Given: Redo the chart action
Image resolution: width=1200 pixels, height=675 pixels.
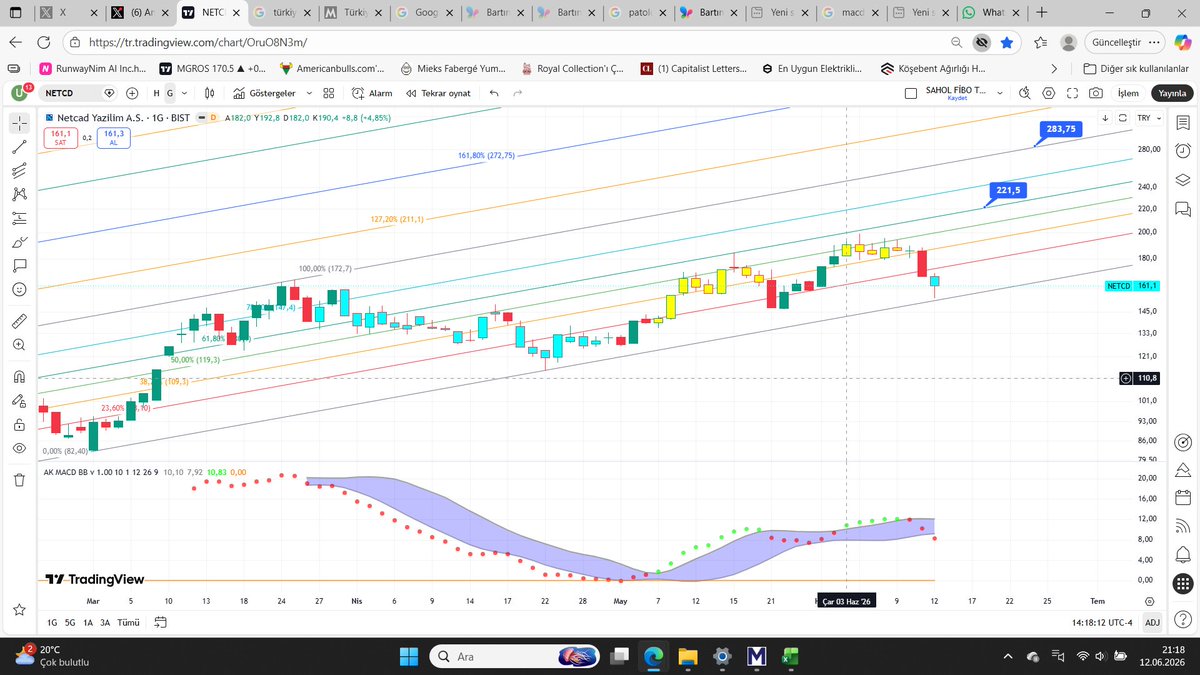Looking at the screenshot, I should pyautogui.click(x=517, y=92).
